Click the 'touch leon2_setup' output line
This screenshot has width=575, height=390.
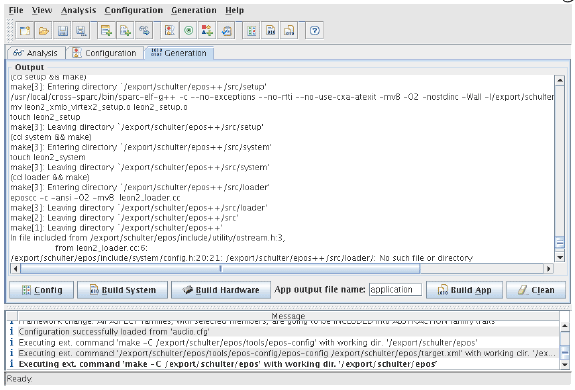click(45, 117)
